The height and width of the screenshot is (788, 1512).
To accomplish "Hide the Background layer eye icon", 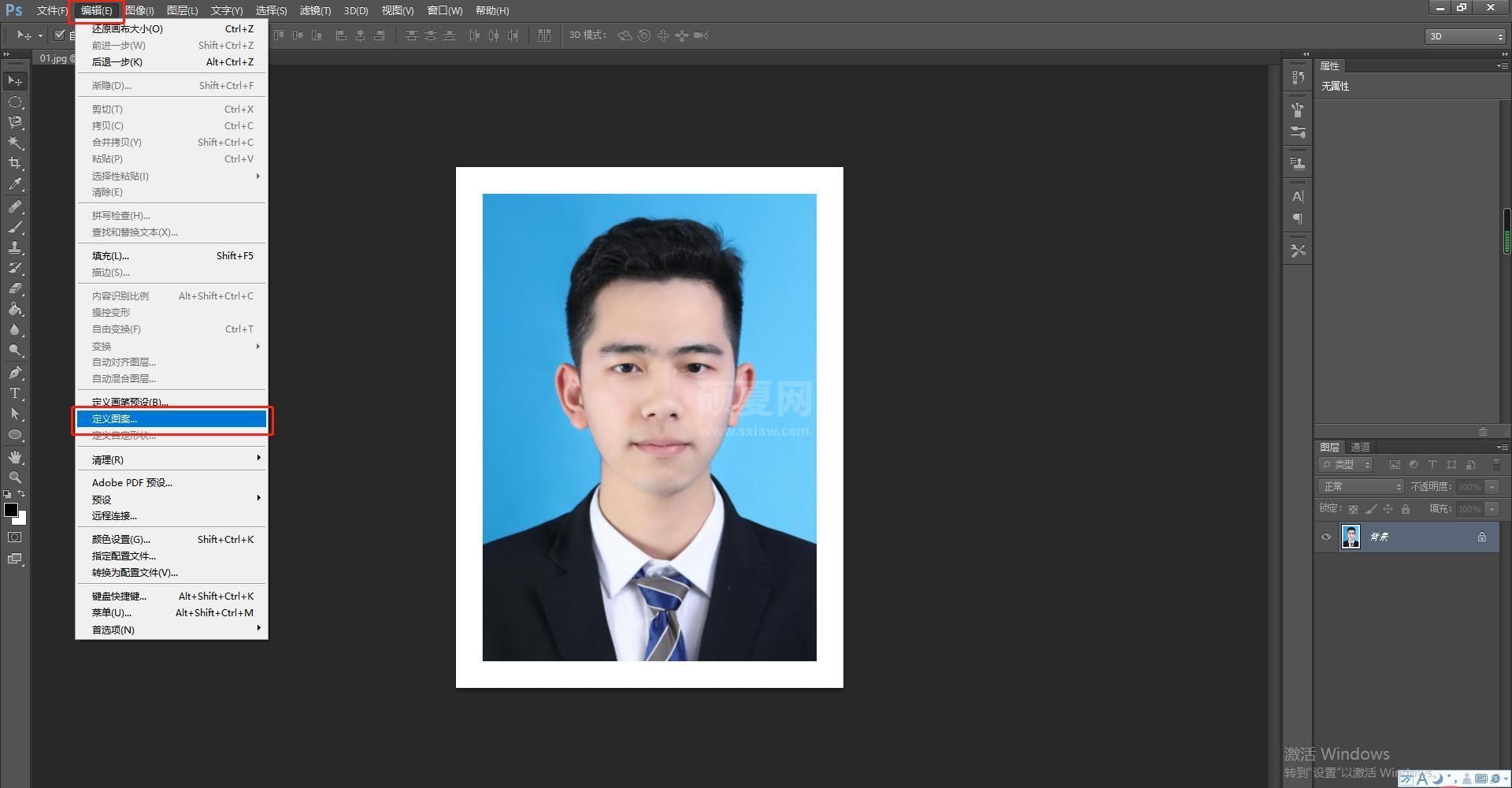I will pyautogui.click(x=1326, y=537).
